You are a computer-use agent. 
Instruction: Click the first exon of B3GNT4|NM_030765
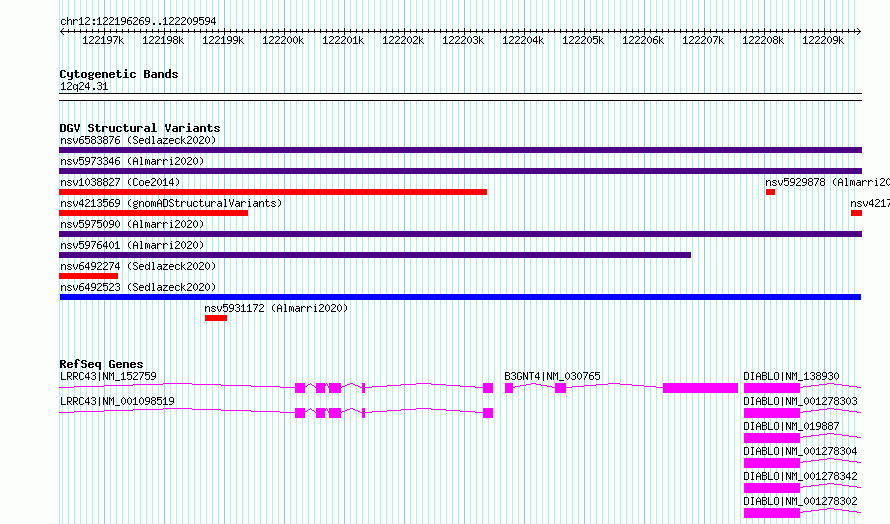(x=509, y=388)
